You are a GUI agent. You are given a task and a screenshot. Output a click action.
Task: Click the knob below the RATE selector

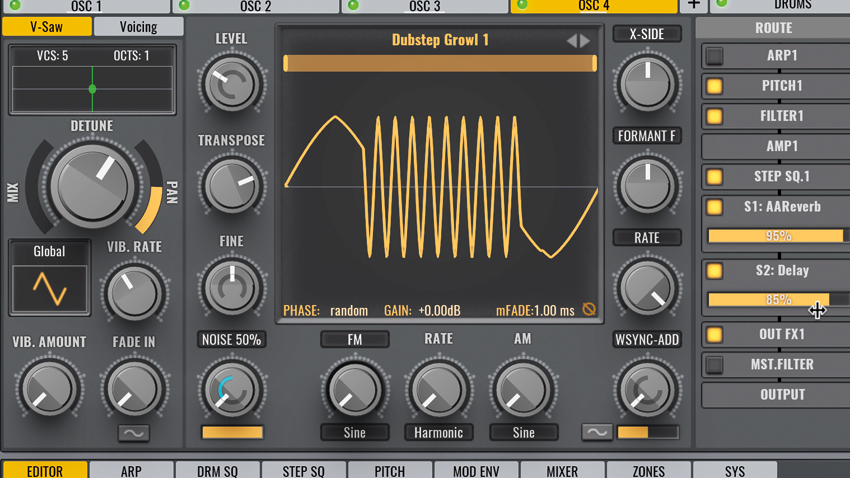(x=647, y=288)
